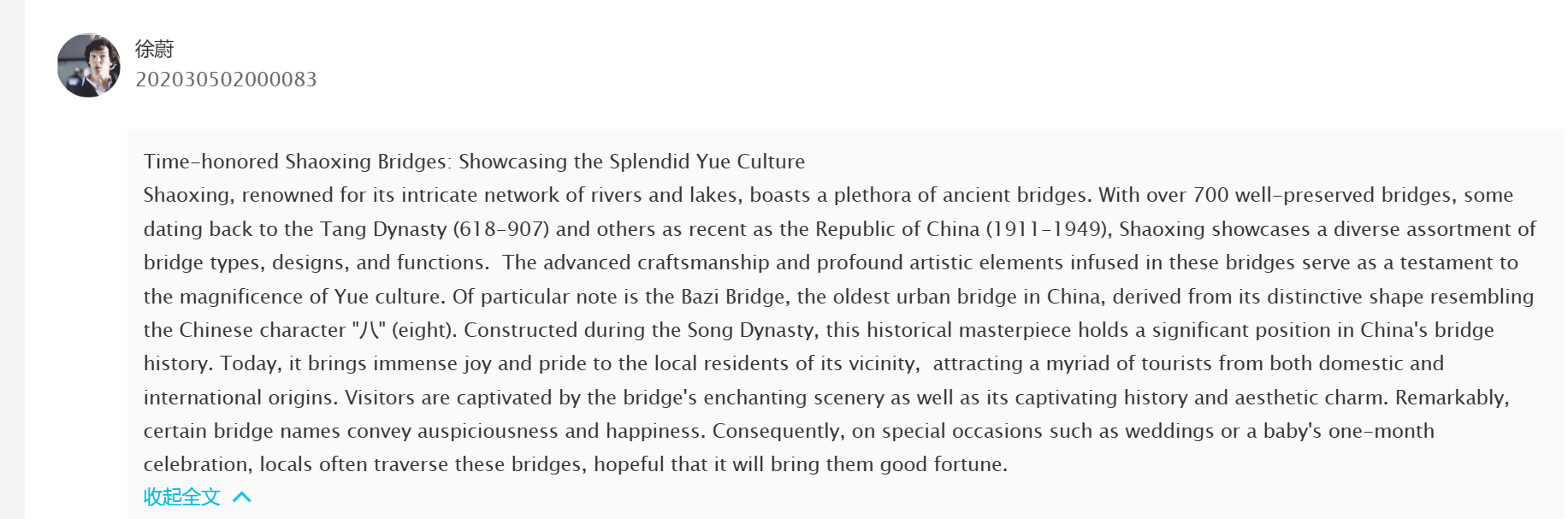Screen dimensions: 1568x519
Task: Click the text "Tang Dynasty (618-907)"
Action: click(x=435, y=229)
